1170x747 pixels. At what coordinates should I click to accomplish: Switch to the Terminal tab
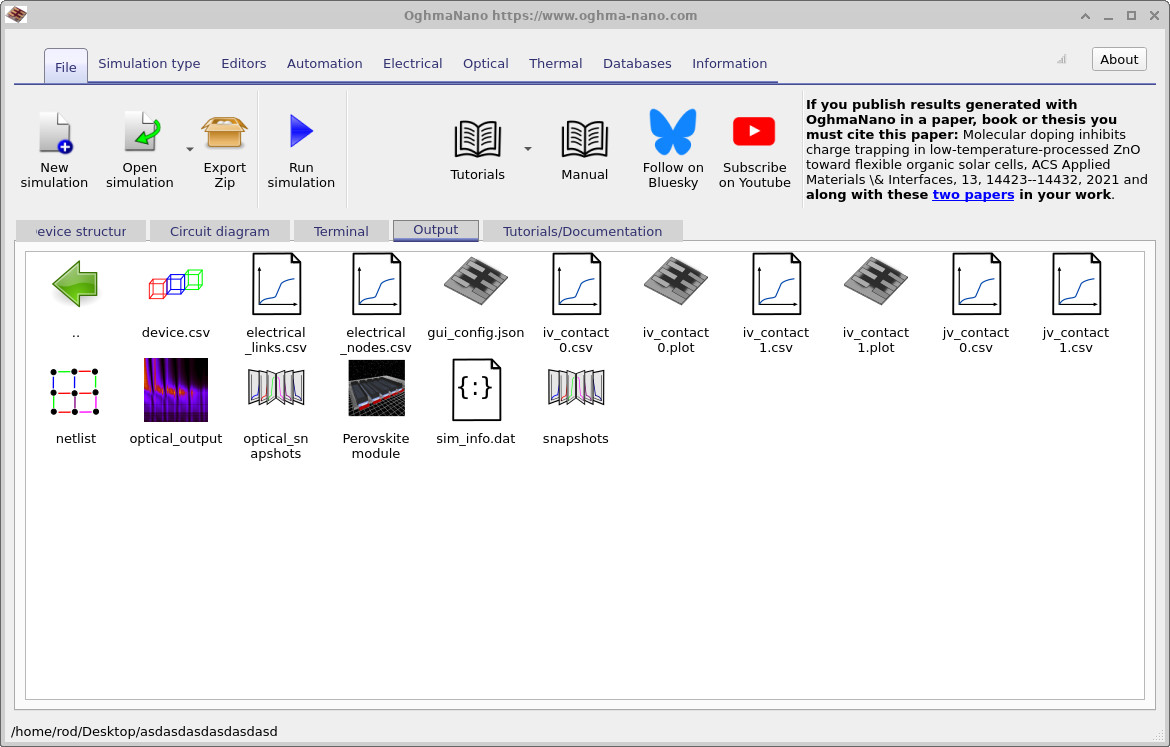(x=341, y=230)
